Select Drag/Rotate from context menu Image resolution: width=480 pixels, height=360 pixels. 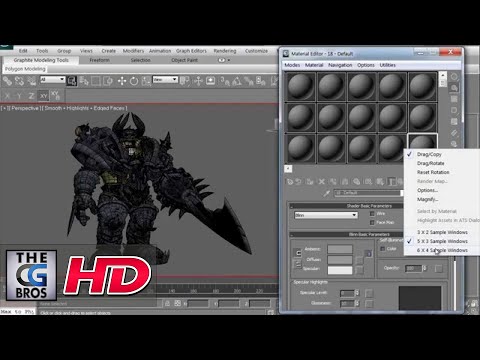[442, 163]
